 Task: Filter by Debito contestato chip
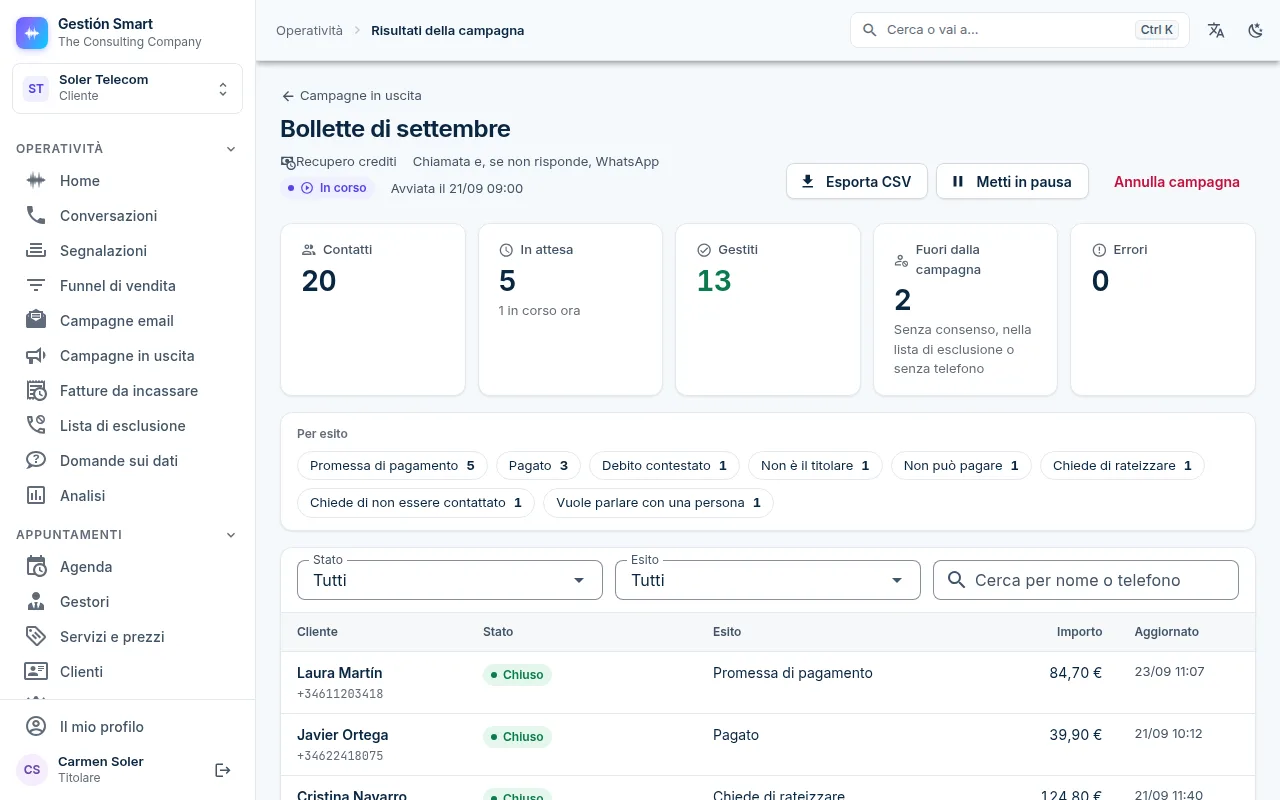click(664, 466)
